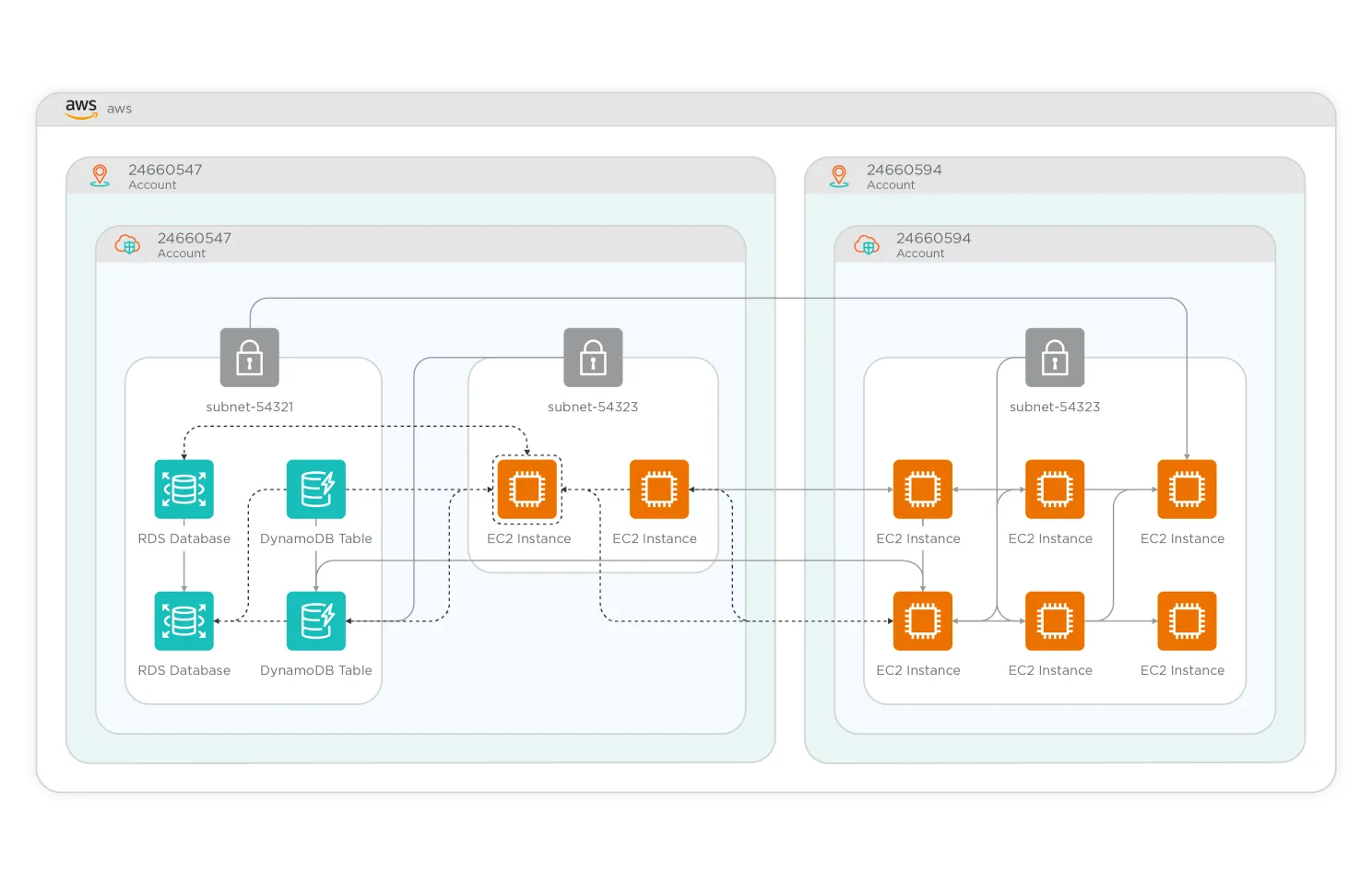
Task: Click the cloud VPC icon for 24660594
Action: 867,244
